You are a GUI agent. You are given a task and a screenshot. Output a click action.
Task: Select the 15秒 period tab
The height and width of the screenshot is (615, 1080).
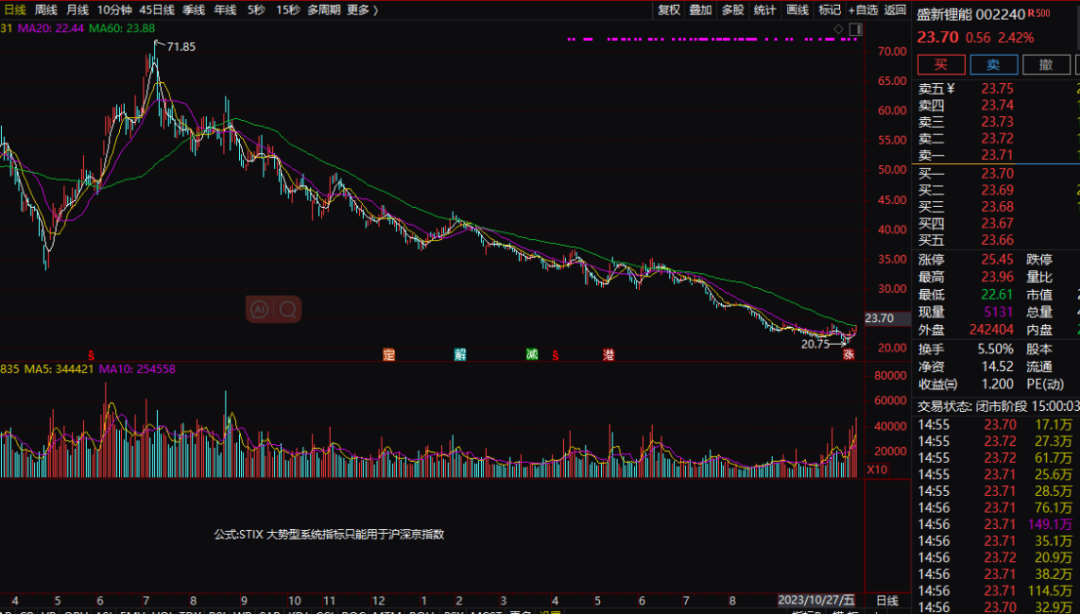[x=288, y=10]
